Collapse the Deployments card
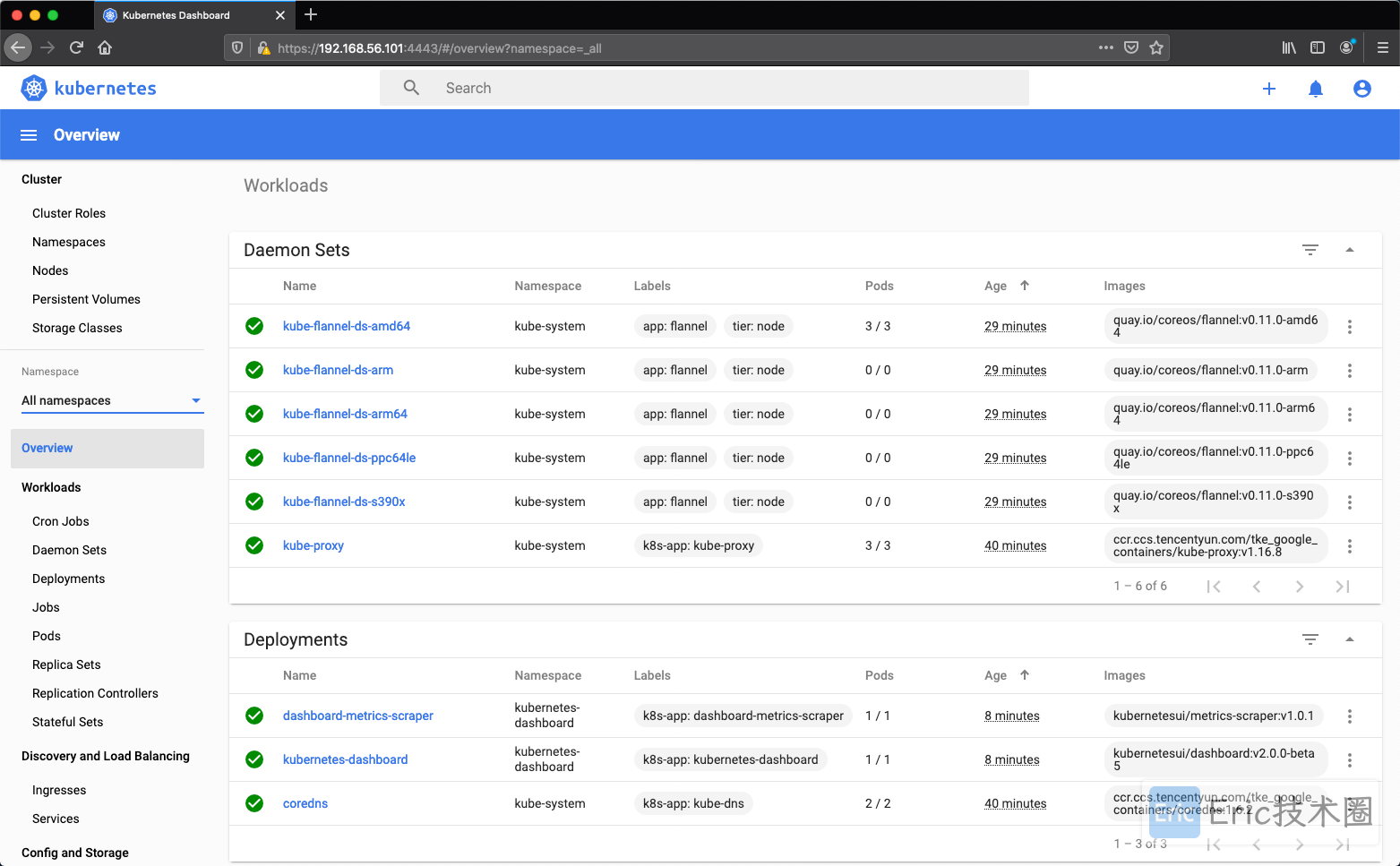Image resolution: width=1400 pixels, height=866 pixels. pyautogui.click(x=1350, y=639)
